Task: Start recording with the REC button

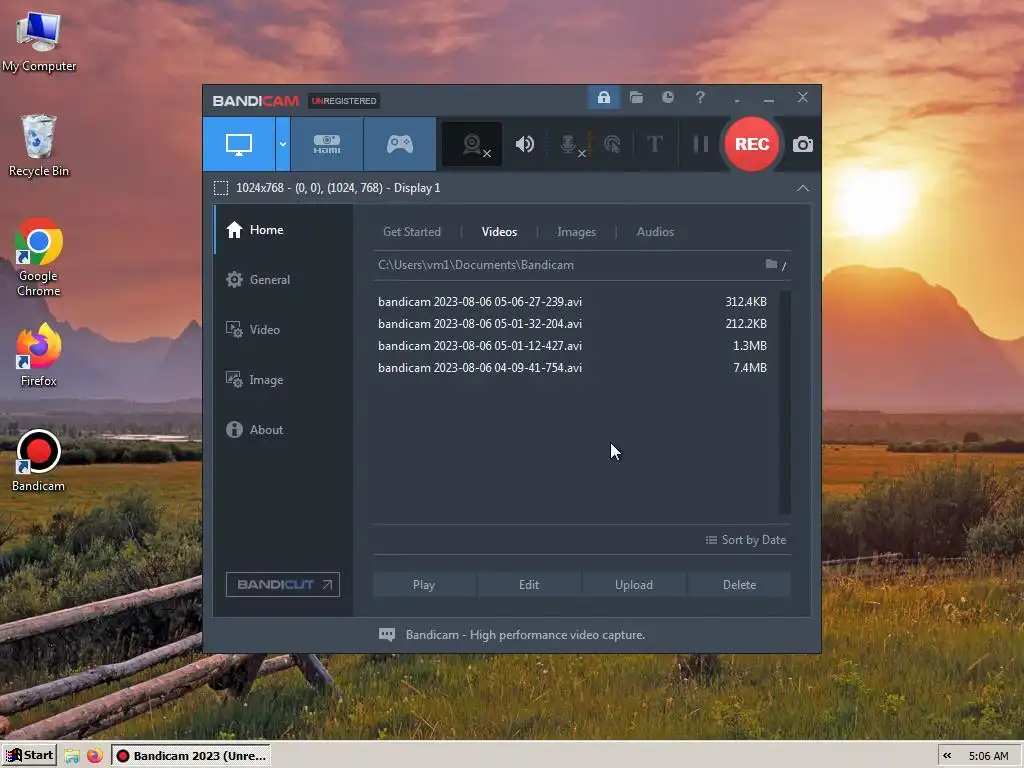Action: (x=752, y=144)
